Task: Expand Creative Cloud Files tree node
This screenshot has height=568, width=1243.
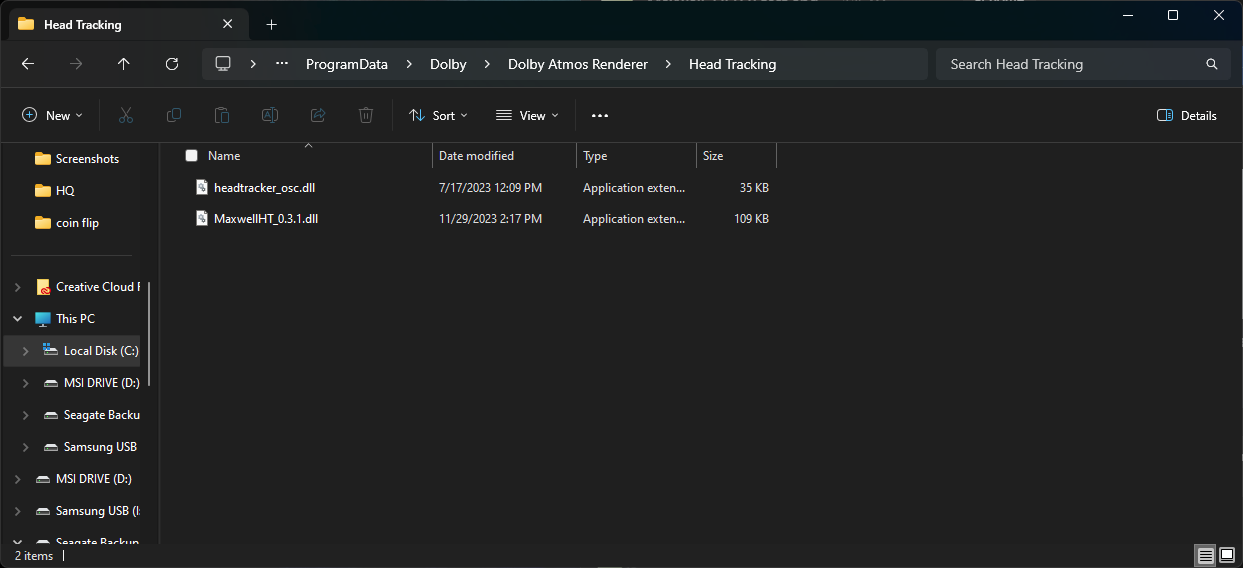Action: coord(17,287)
